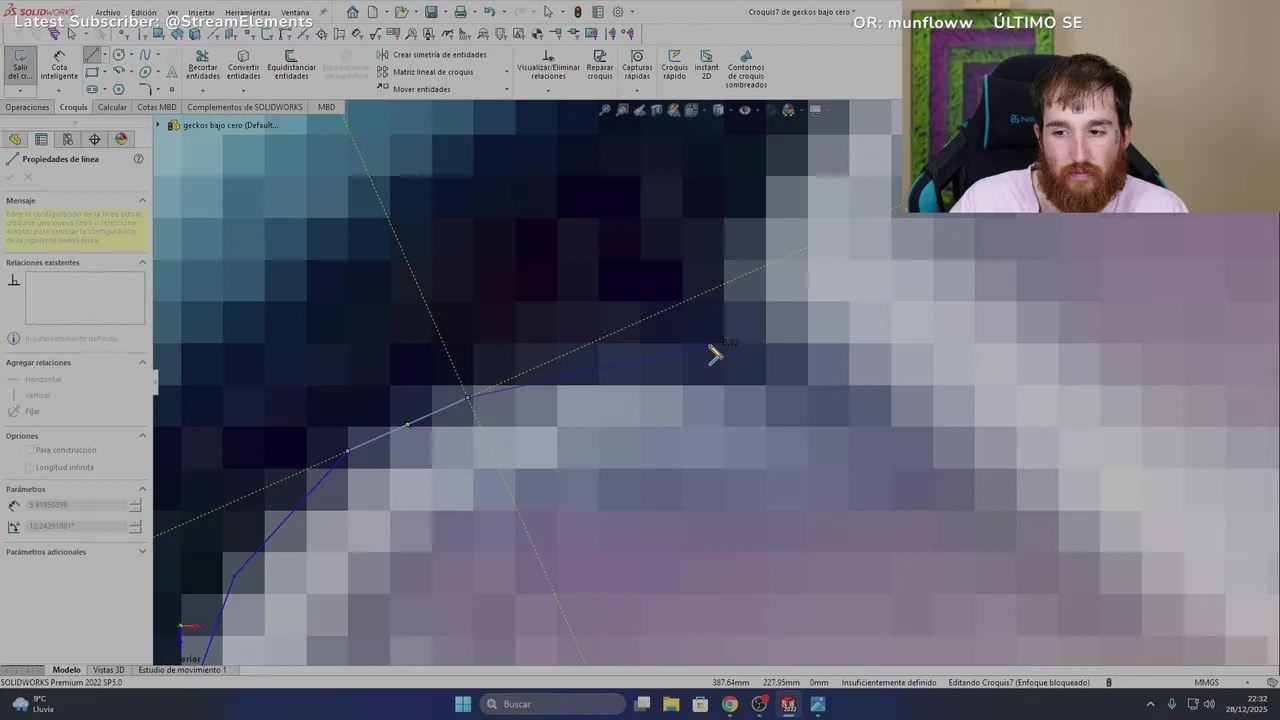Viewport: 1280px width, 720px height.
Task: Click the line length parameter field
Action: tap(76, 505)
